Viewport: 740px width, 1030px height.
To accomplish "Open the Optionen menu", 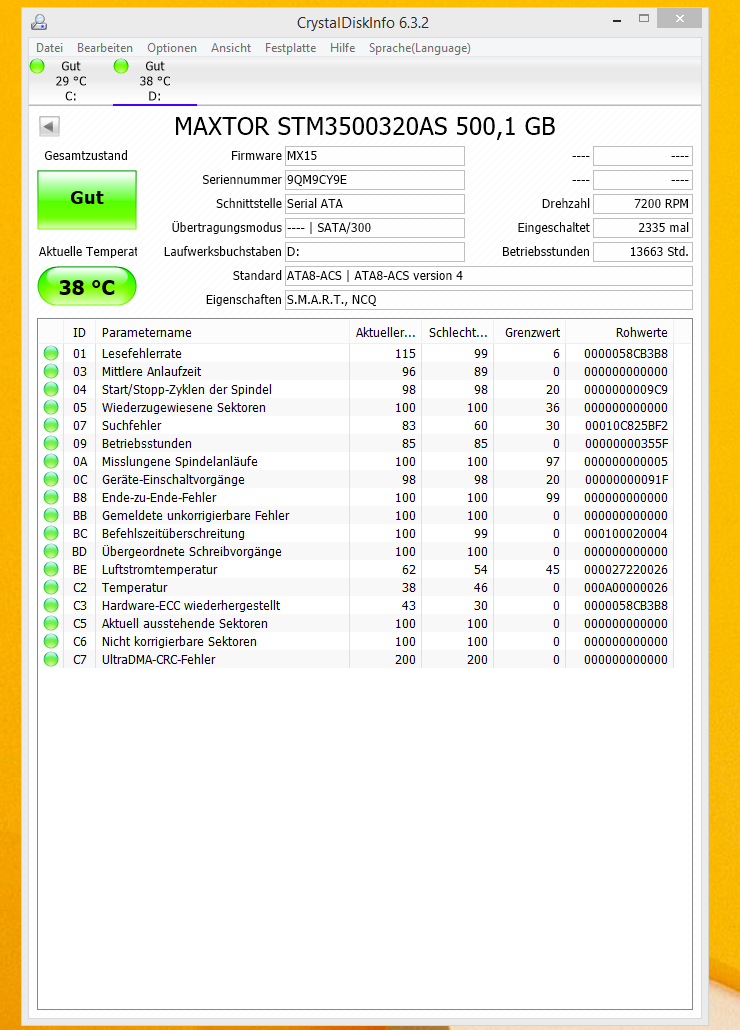I will pos(172,48).
